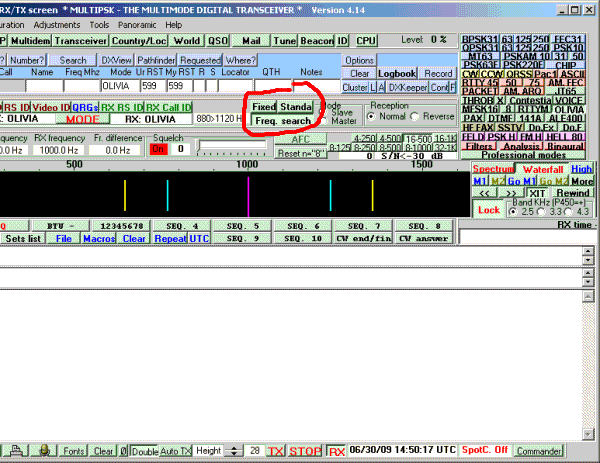
Task: Select the MT63 mode
Action: [x=480, y=56]
